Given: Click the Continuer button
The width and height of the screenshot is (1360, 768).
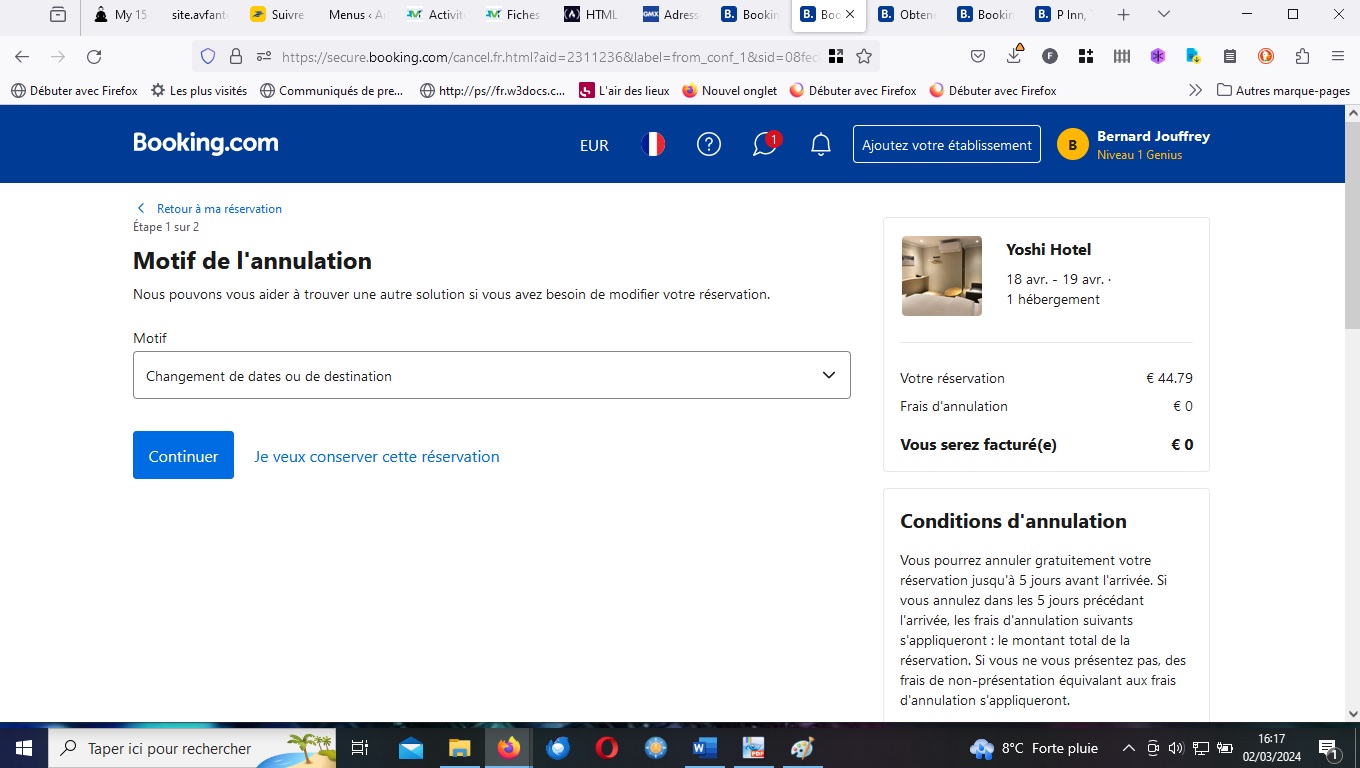Looking at the screenshot, I should click(x=183, y=456).
